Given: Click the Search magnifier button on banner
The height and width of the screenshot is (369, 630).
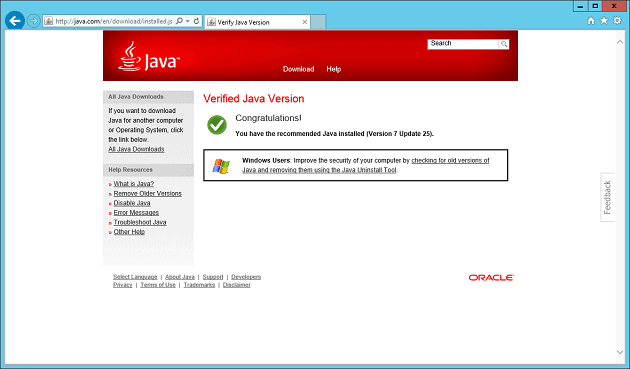Looking at the screenshot, I should pyautogui.click(x=504, y=44).
